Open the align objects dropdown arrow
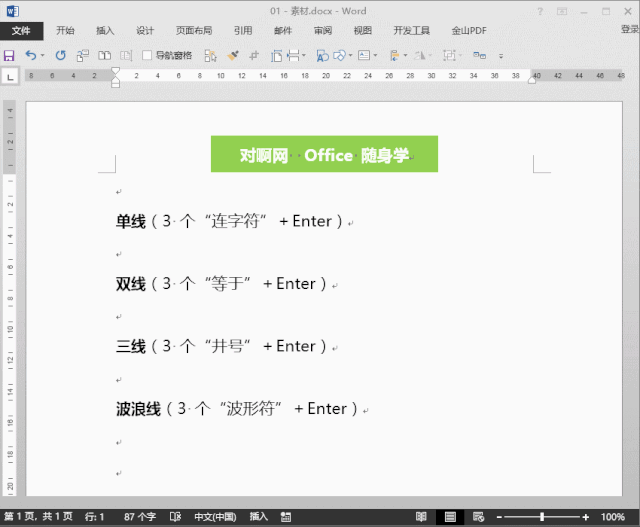 pyautogui.click(x=405, y=55)
